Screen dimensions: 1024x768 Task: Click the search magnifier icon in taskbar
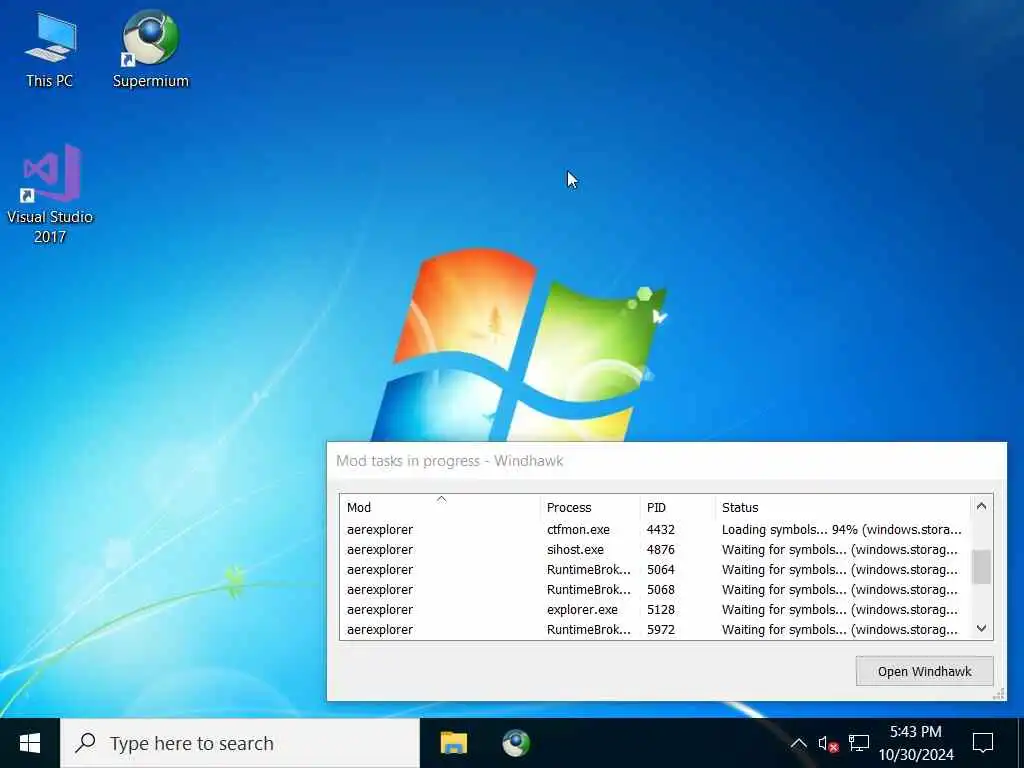pyautogui.click(x=86, y=743)
